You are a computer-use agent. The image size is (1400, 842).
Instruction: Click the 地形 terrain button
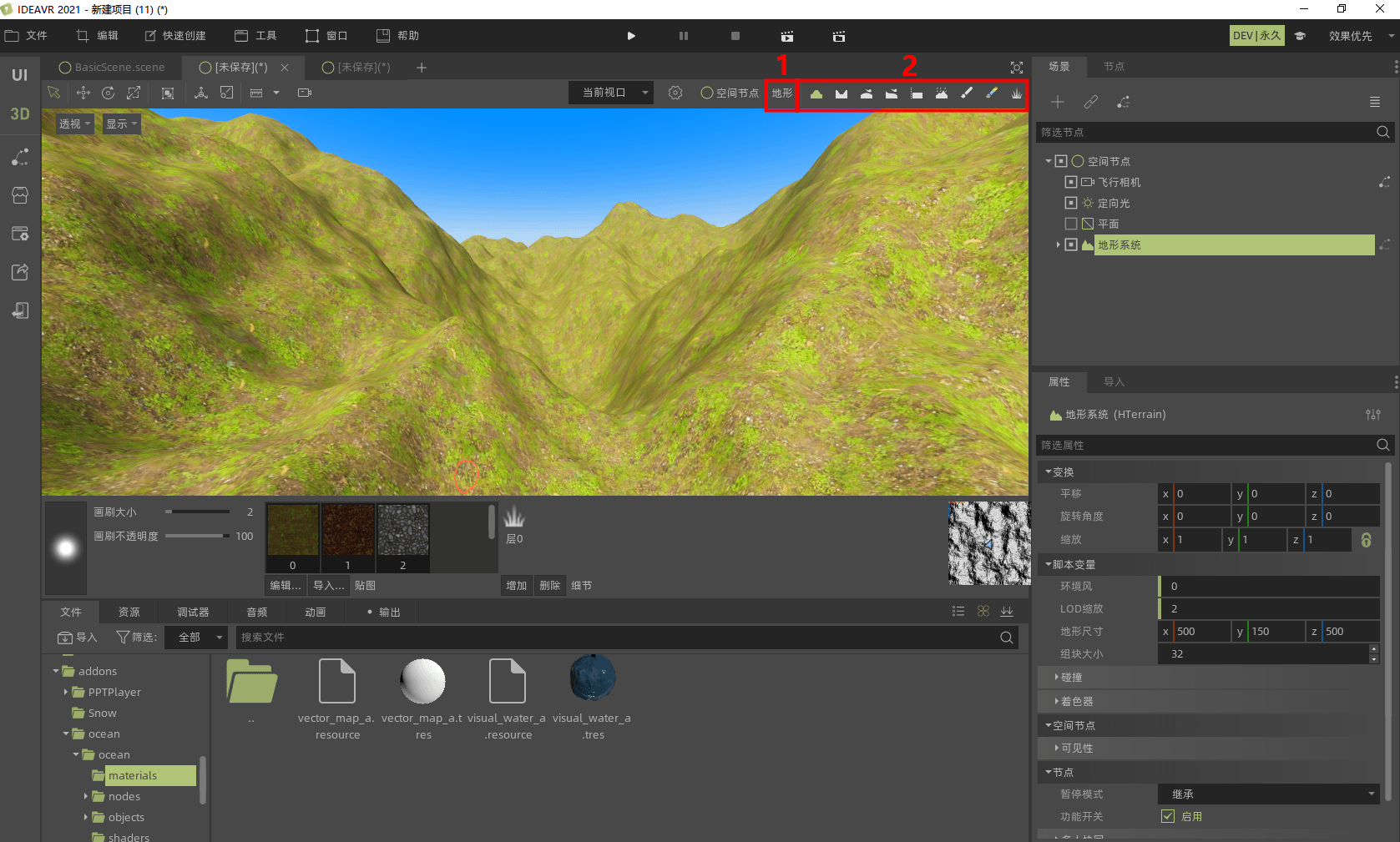pyautogui.click(x=782, y=93)
